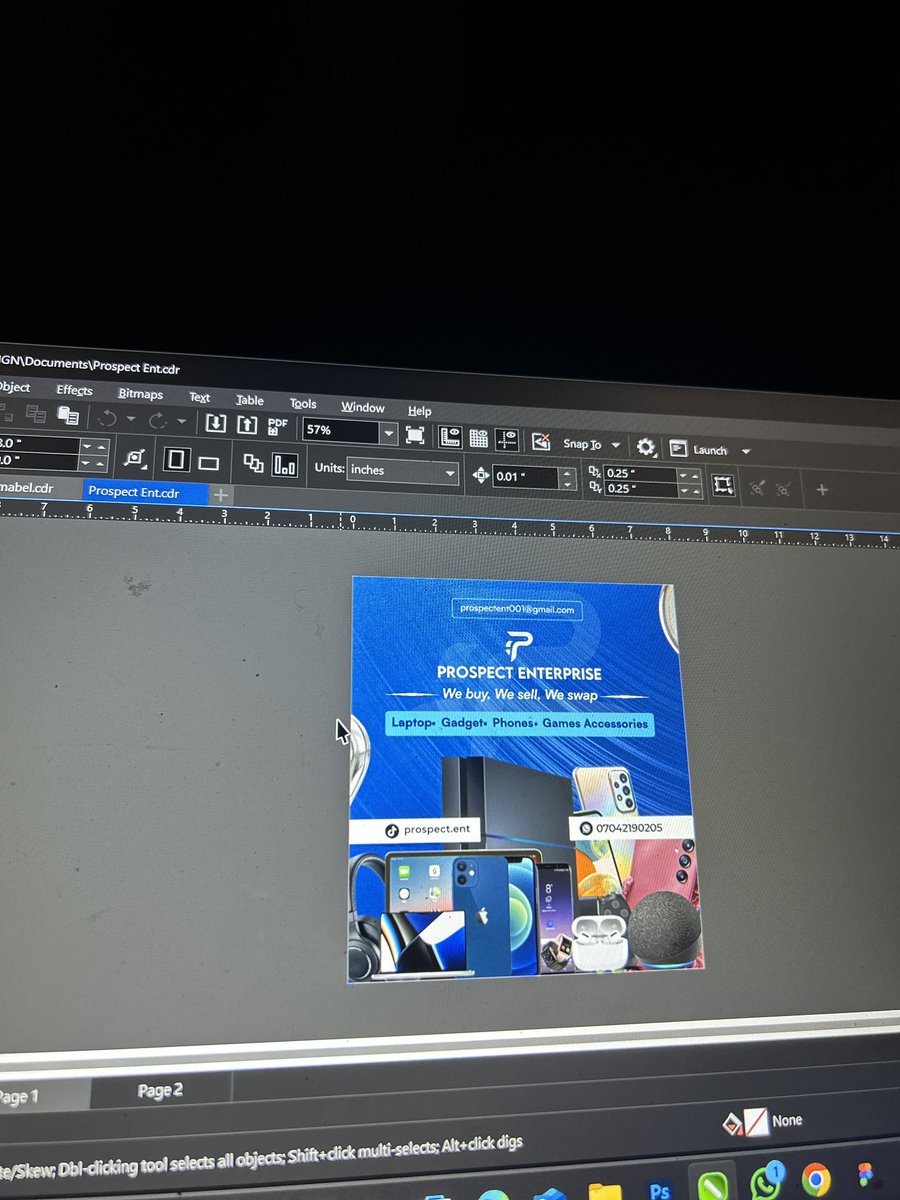Image resolution: width=900 pixels, height=1200 pixels.
Task: Click the Redo arrow icon
Action: pos(158,421)
